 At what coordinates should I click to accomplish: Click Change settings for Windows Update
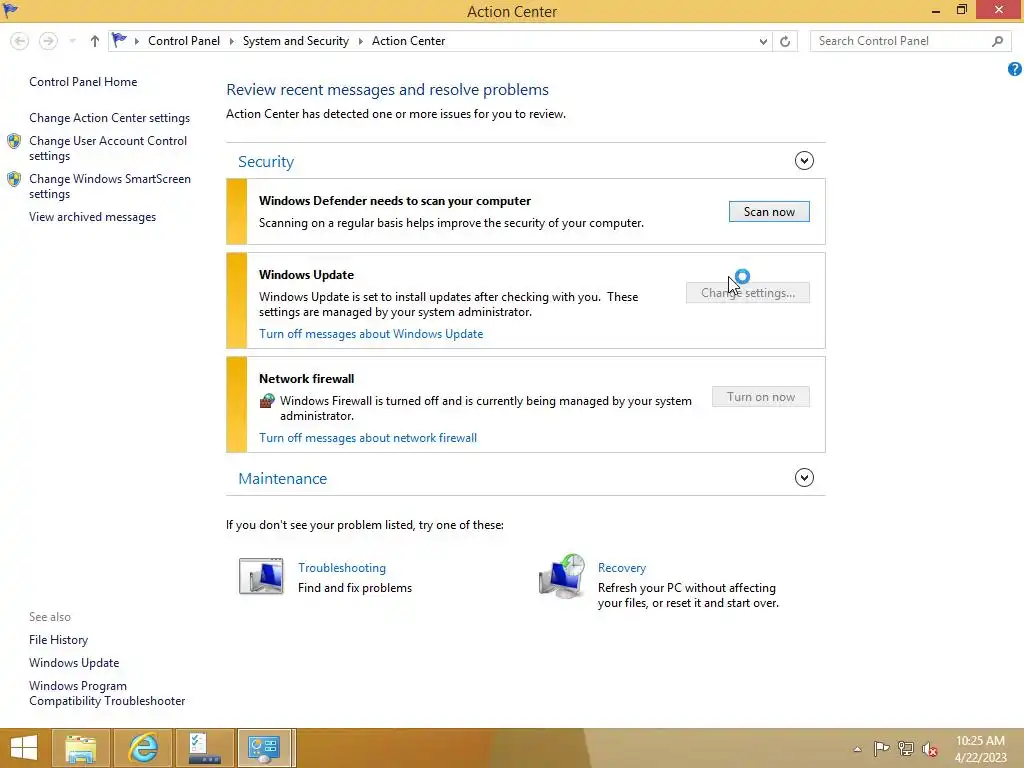tap(748, 293)
